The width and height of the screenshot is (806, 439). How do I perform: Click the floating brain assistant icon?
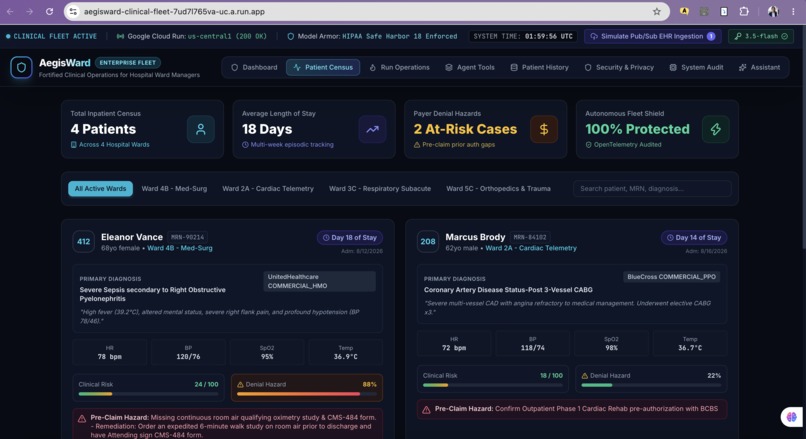click(x=792, y=416)
